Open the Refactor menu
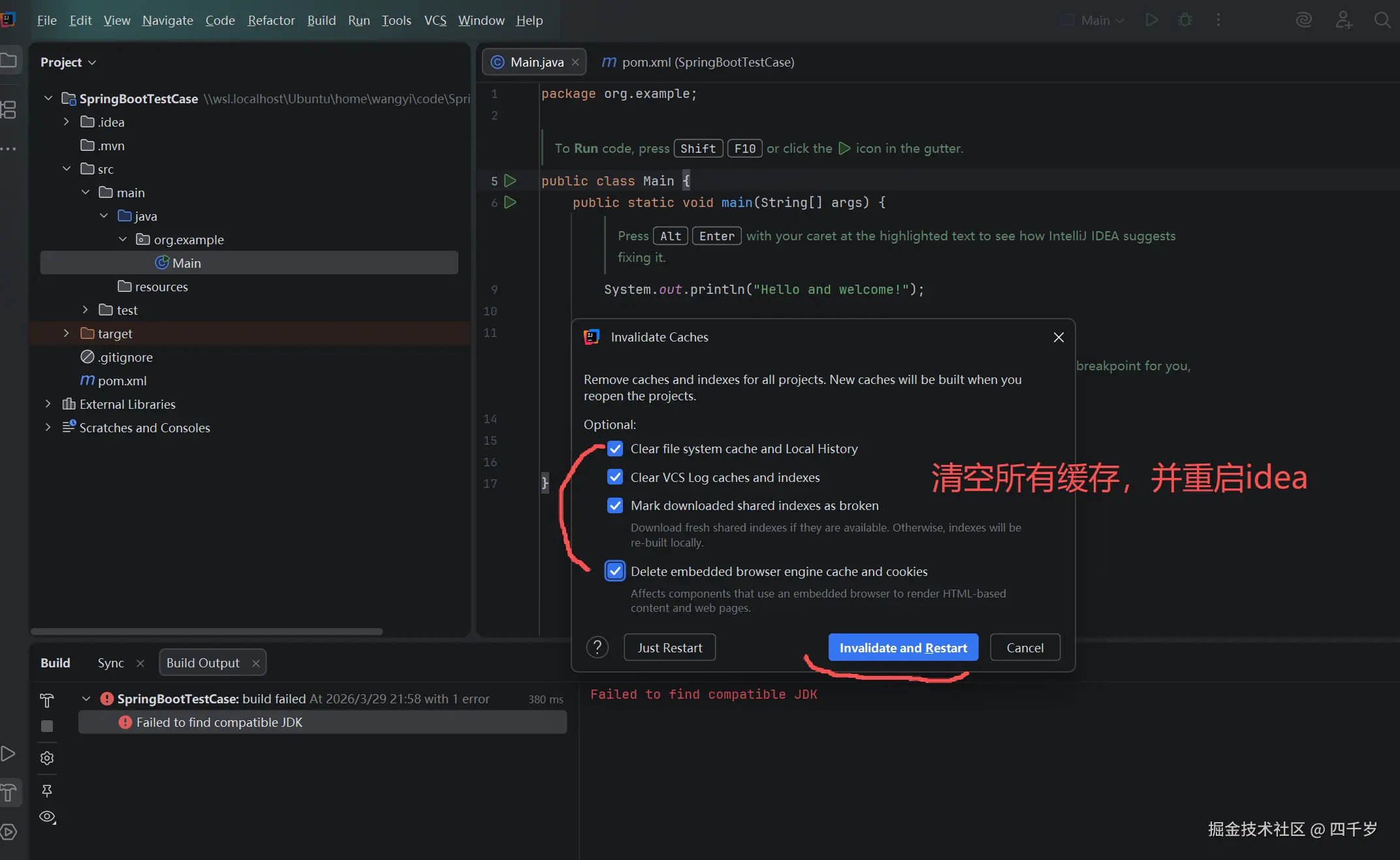Screen dimensions: 1400x860 click(x=271, y=20)
